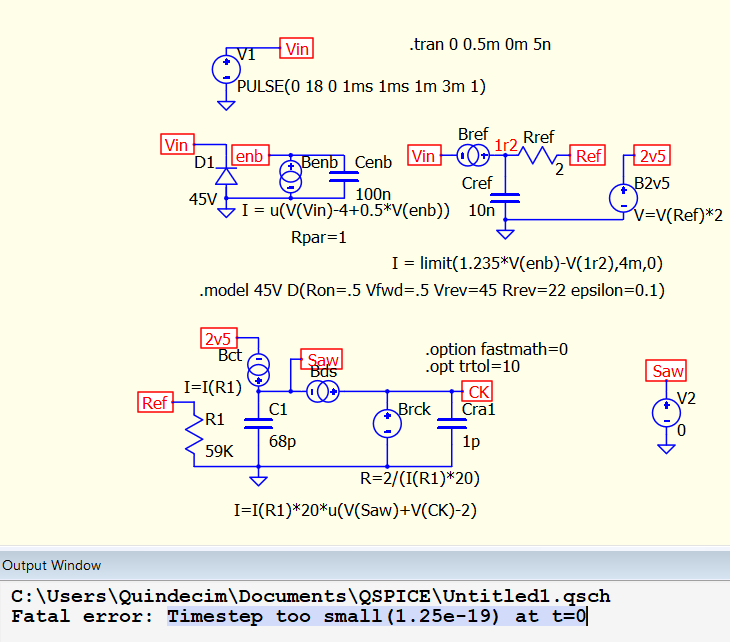Select the Bds current source symbol

click(x=325, y=391)
